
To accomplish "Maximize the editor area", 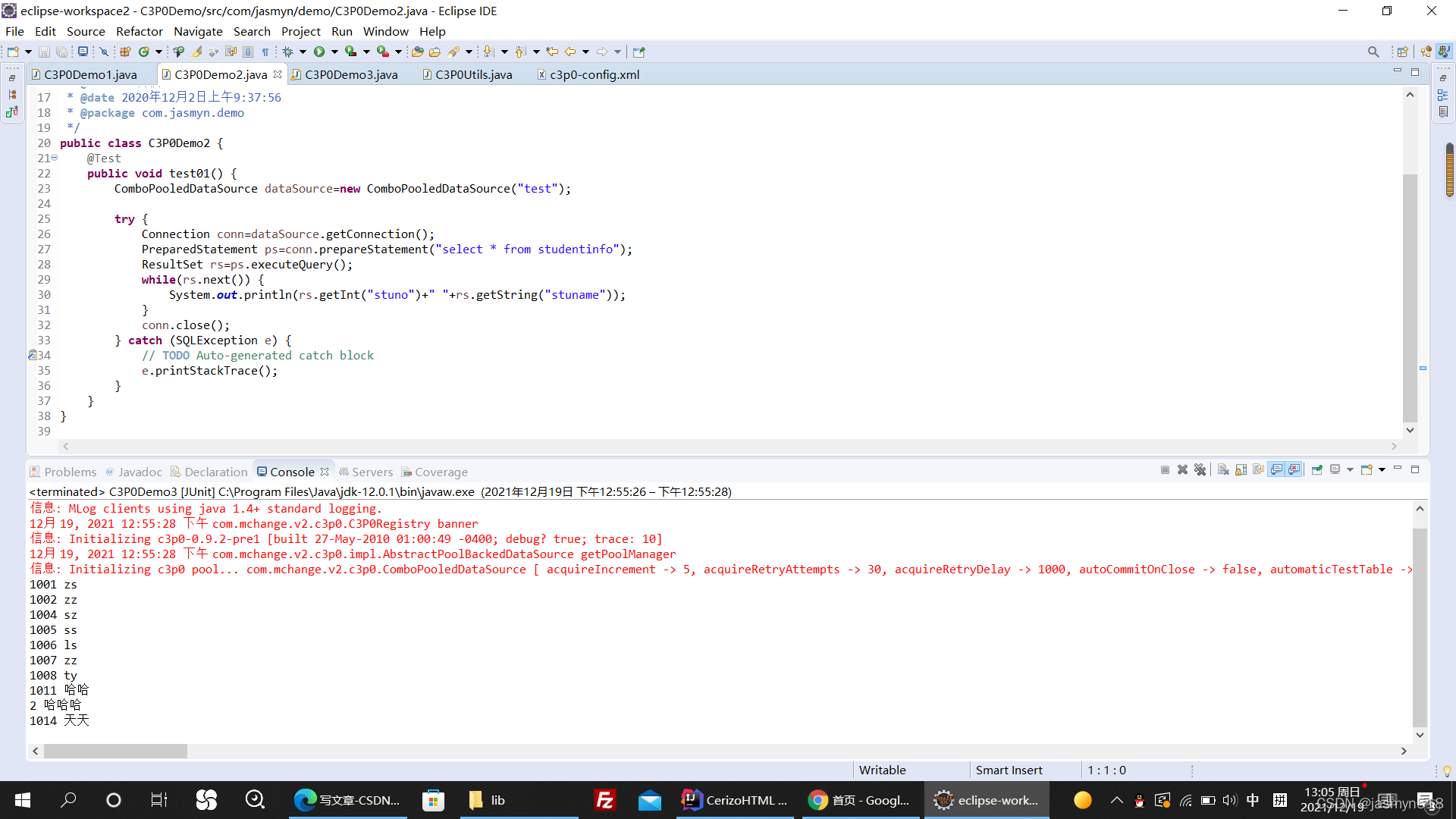I will (x=1415, y=72).
